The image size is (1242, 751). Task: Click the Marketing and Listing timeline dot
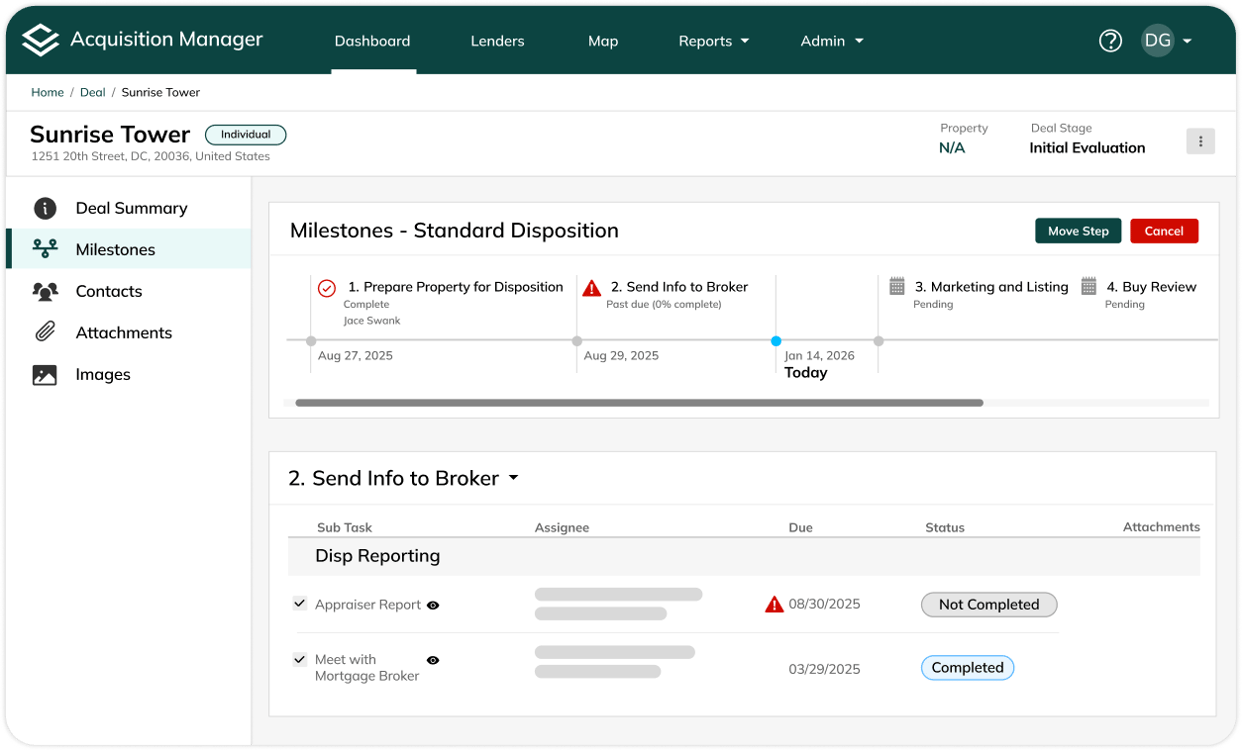click(x=878, y=341)
